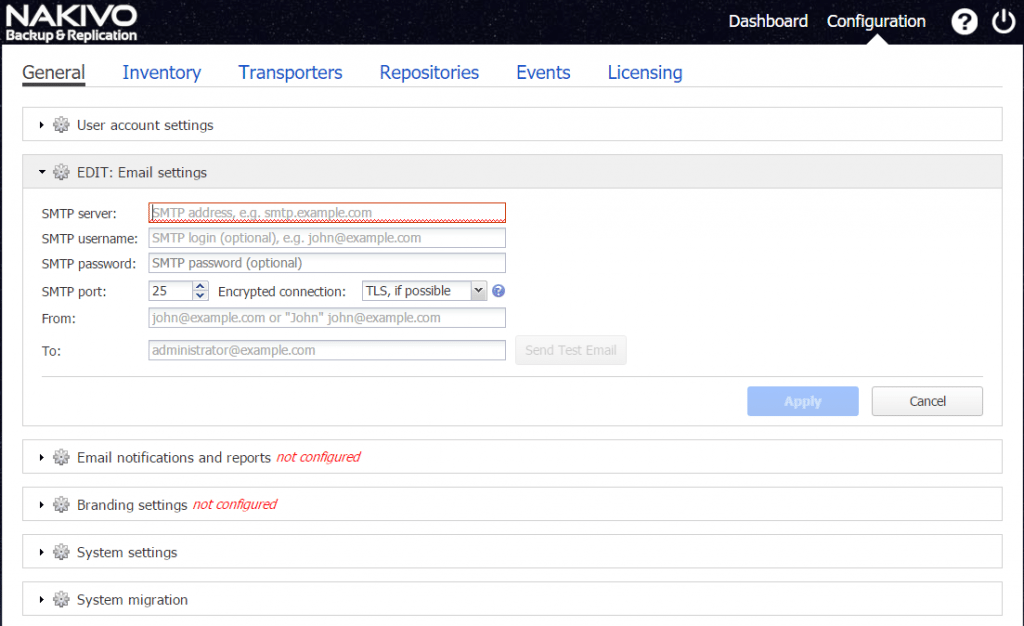This screenshot has width=1024, height=626.
Task: Click the Send Test Email button
Action: point(570,350)
